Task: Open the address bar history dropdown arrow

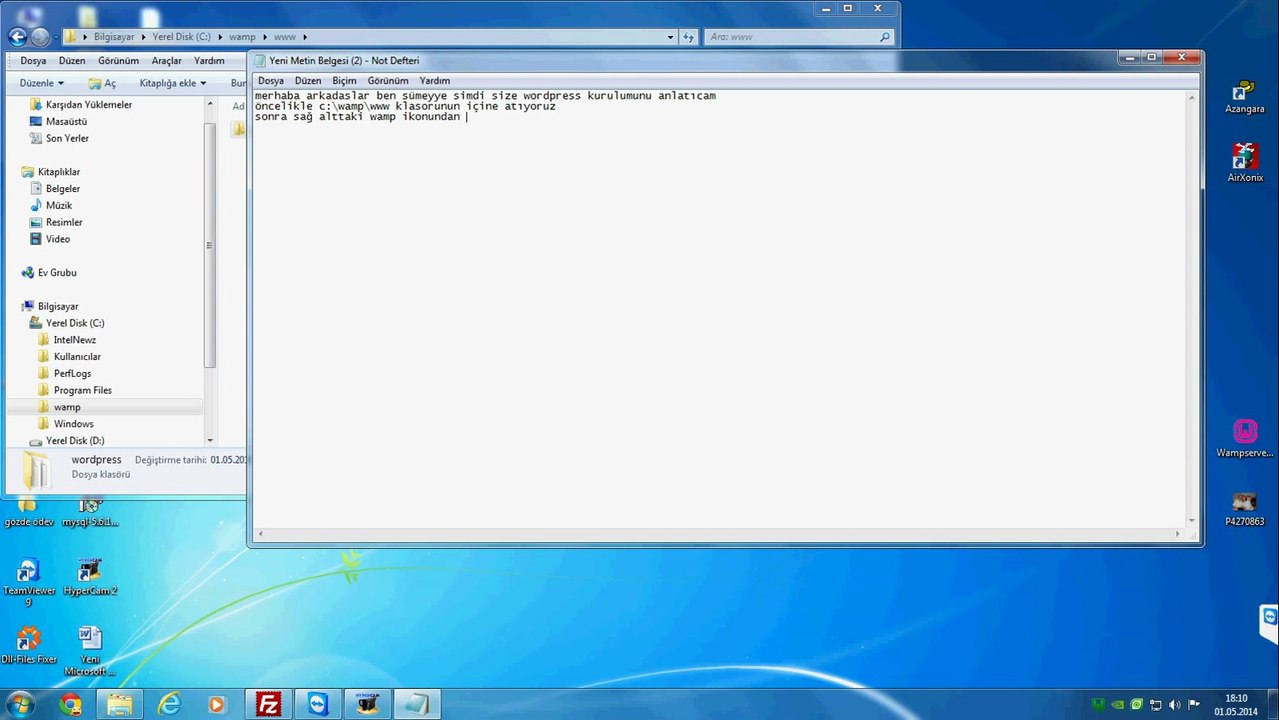Action: pyautogui.click(x=671, y=37)
